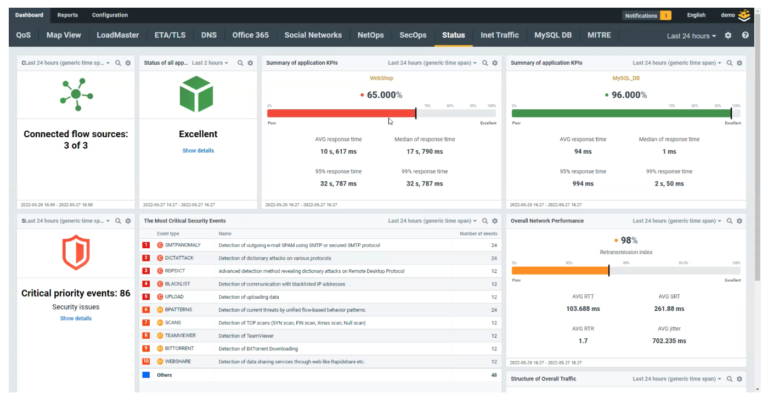Click the Notifications badge counter
768x403 pixels.
pos(665,16)
